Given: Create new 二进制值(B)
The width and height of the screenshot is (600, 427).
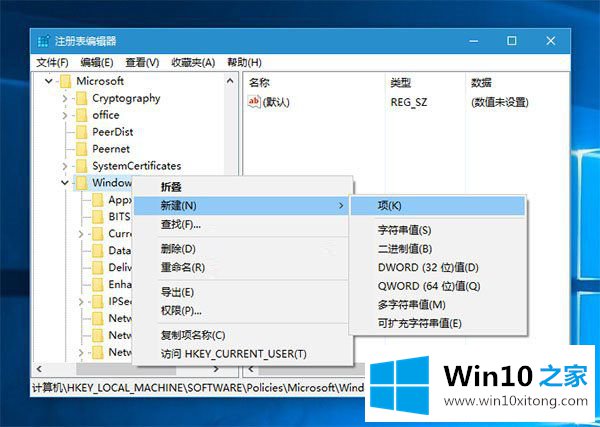Looking at the screenshot, I should [438, 249].
